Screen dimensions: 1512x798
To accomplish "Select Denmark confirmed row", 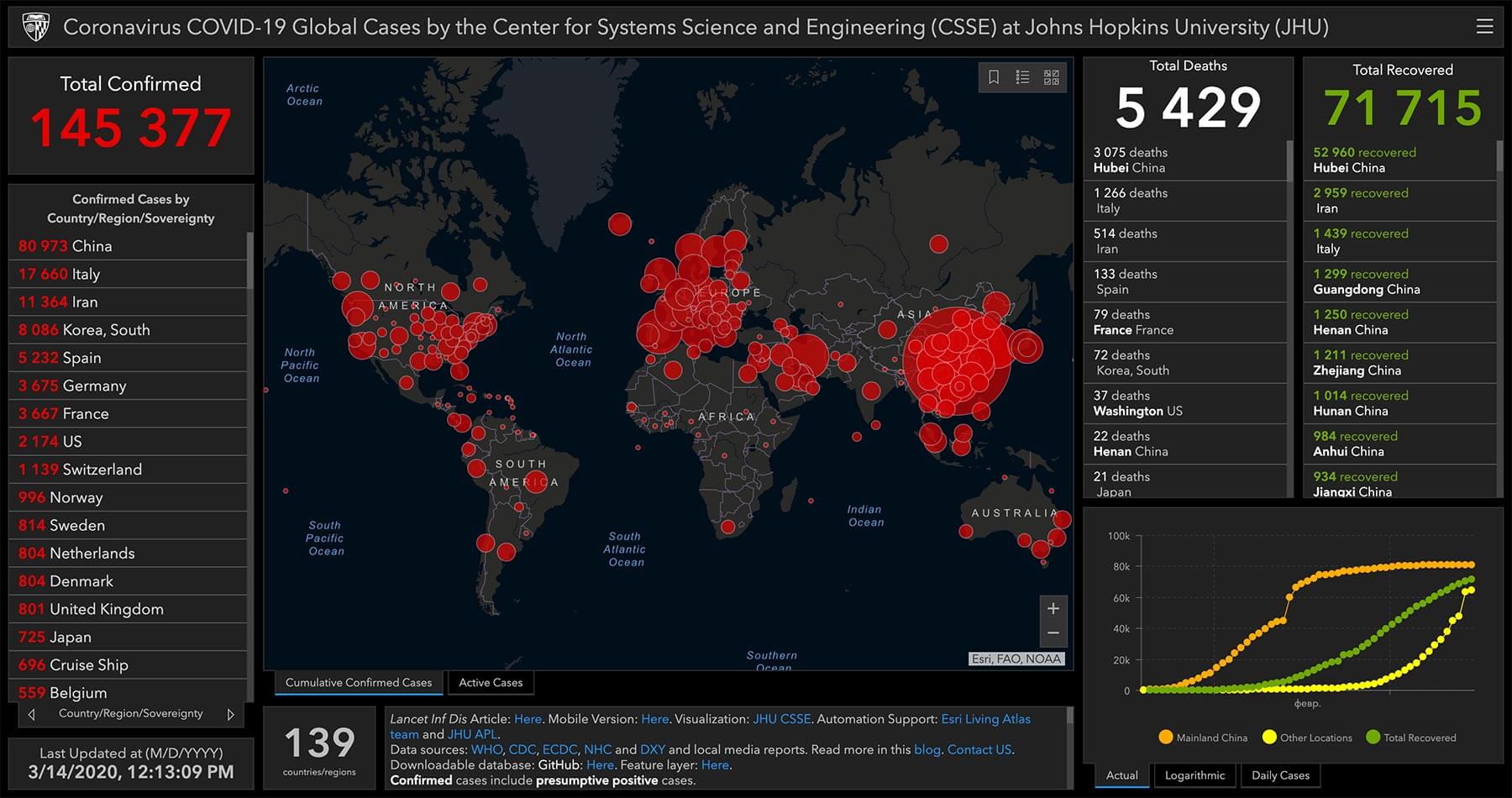I will [x=128, y=581].
